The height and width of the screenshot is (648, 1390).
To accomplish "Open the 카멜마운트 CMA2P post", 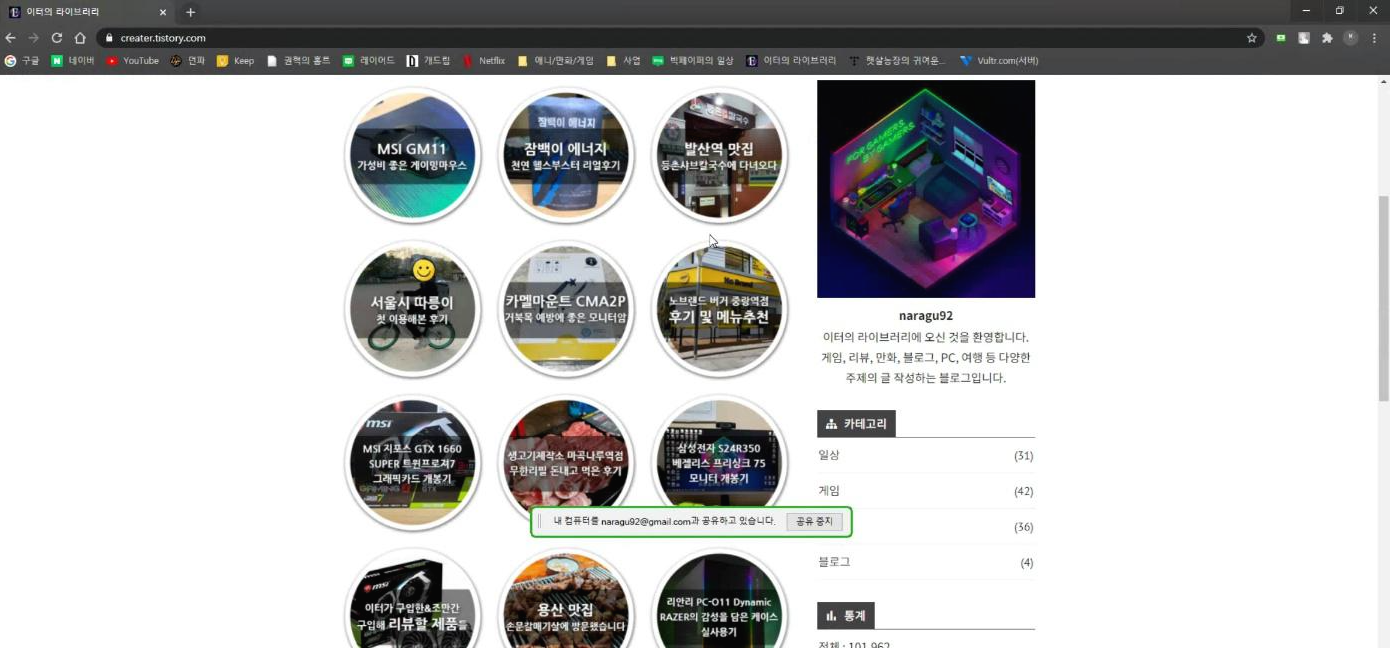I will (566, 310).
